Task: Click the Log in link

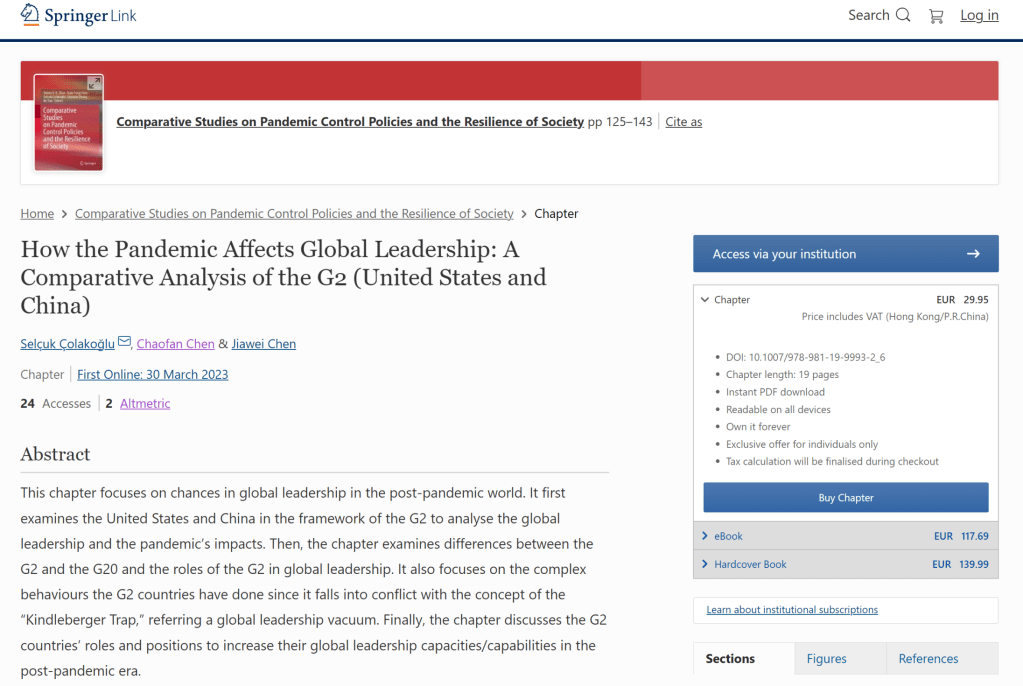Action: point(979,15)
